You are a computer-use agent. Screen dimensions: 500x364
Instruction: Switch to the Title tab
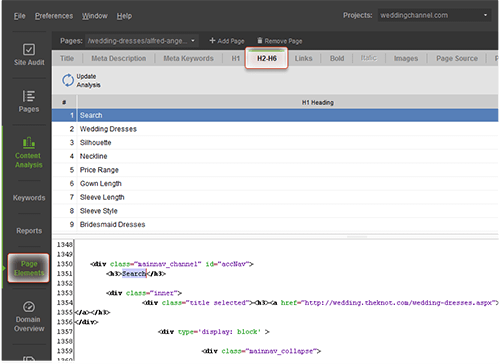tap(67, 58)
